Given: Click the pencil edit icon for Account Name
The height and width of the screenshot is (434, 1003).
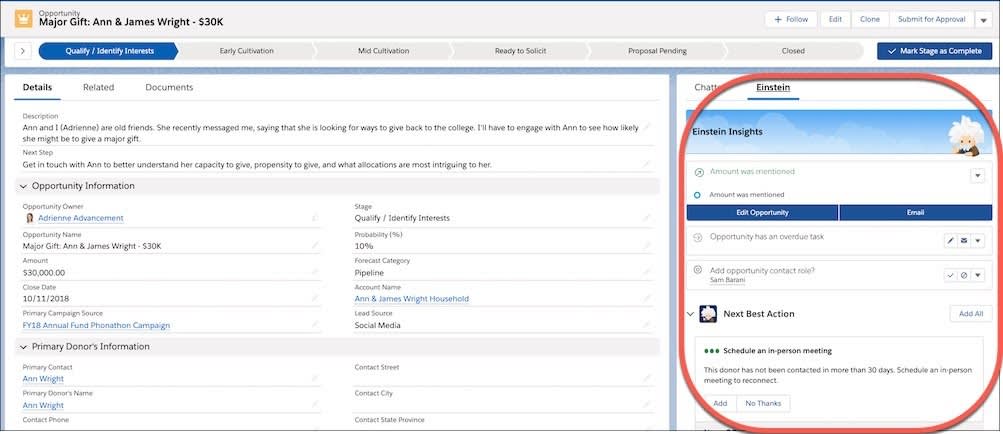Looking at the screenshot, I should (x=646, y=298).
